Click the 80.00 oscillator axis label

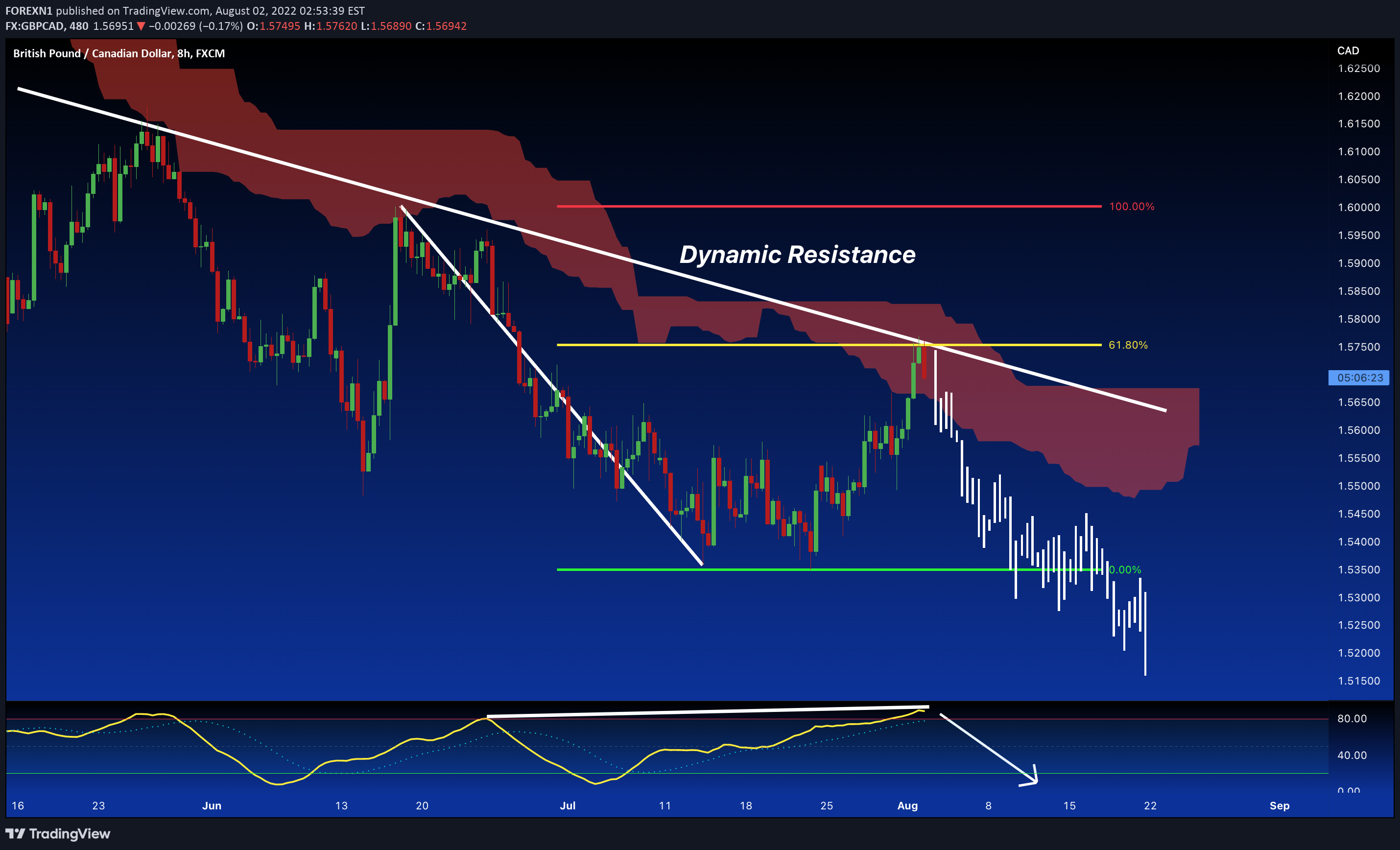click(x=1352, y=719)
